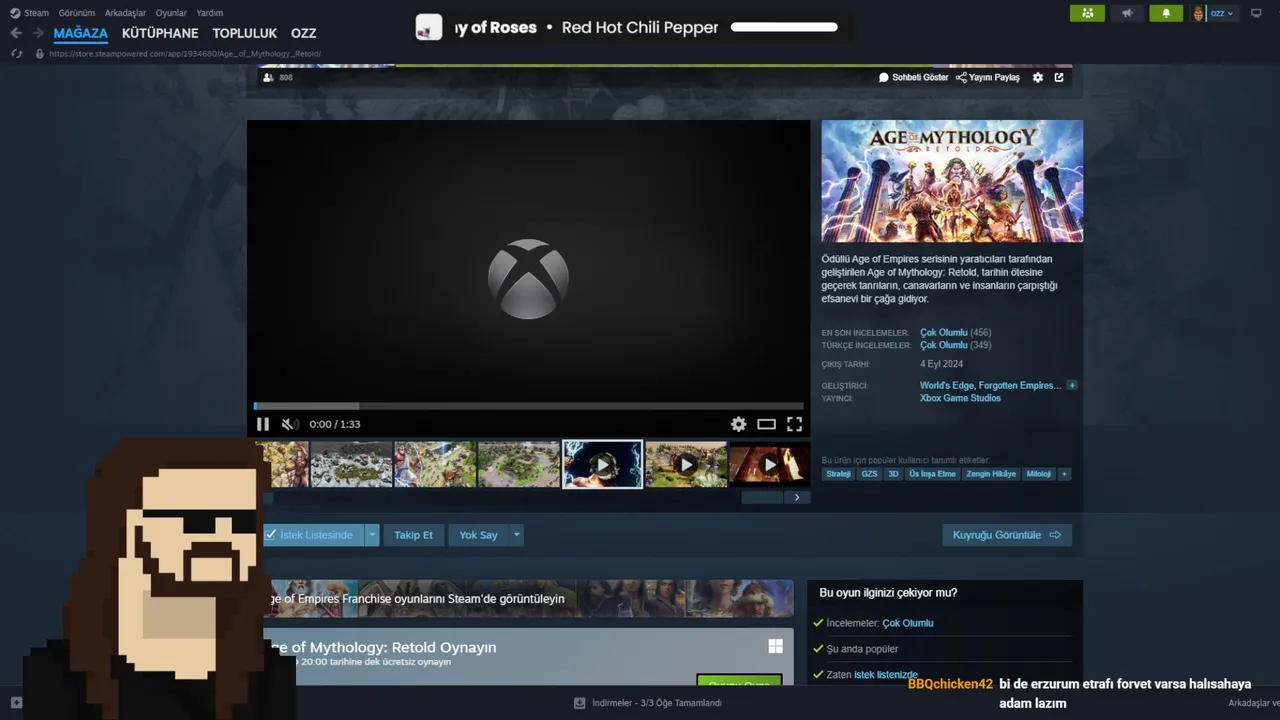Click the add content icon in bottom bar
1280x720 pixels.
click(16, 703)
